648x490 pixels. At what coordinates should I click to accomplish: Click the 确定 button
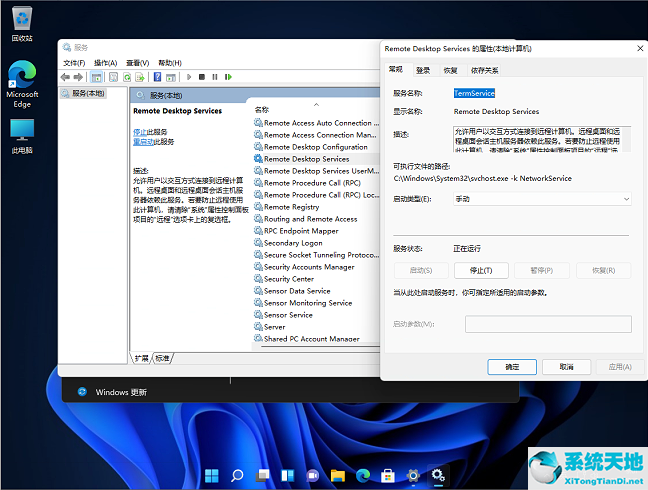tap(512, 367)
